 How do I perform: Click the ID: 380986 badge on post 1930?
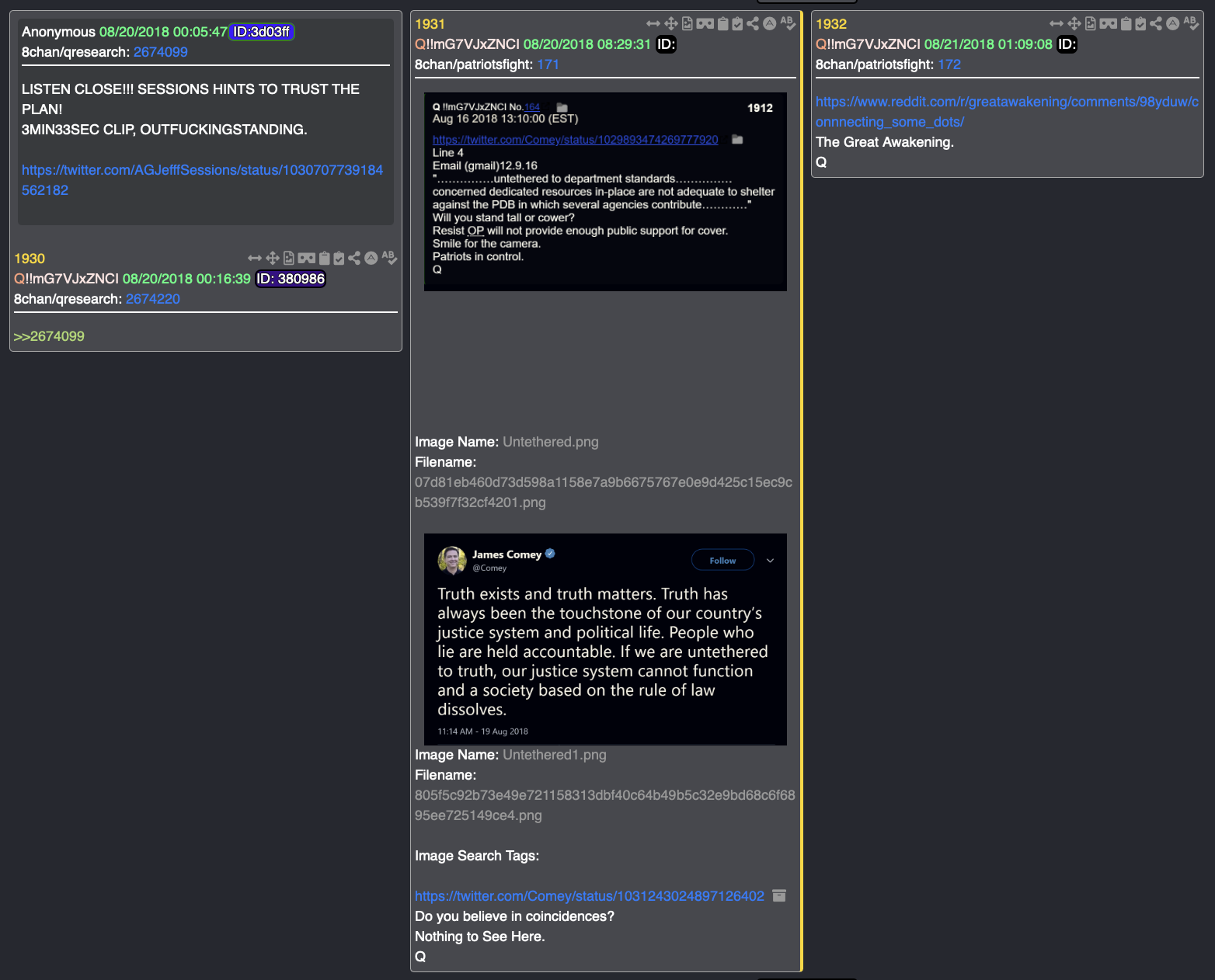coord(291,279)
